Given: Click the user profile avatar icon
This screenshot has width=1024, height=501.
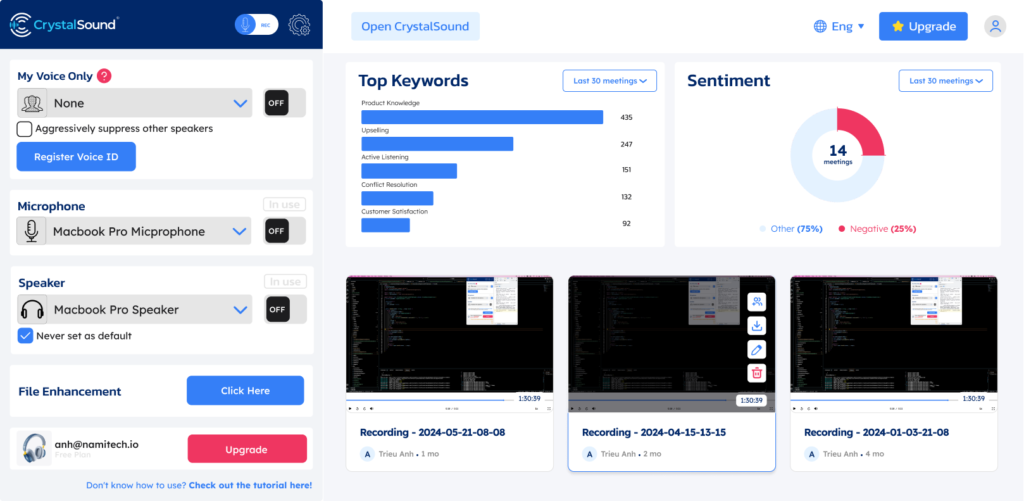Looking at the screenshot, I should pyautogui.click(x=995, y=27).
